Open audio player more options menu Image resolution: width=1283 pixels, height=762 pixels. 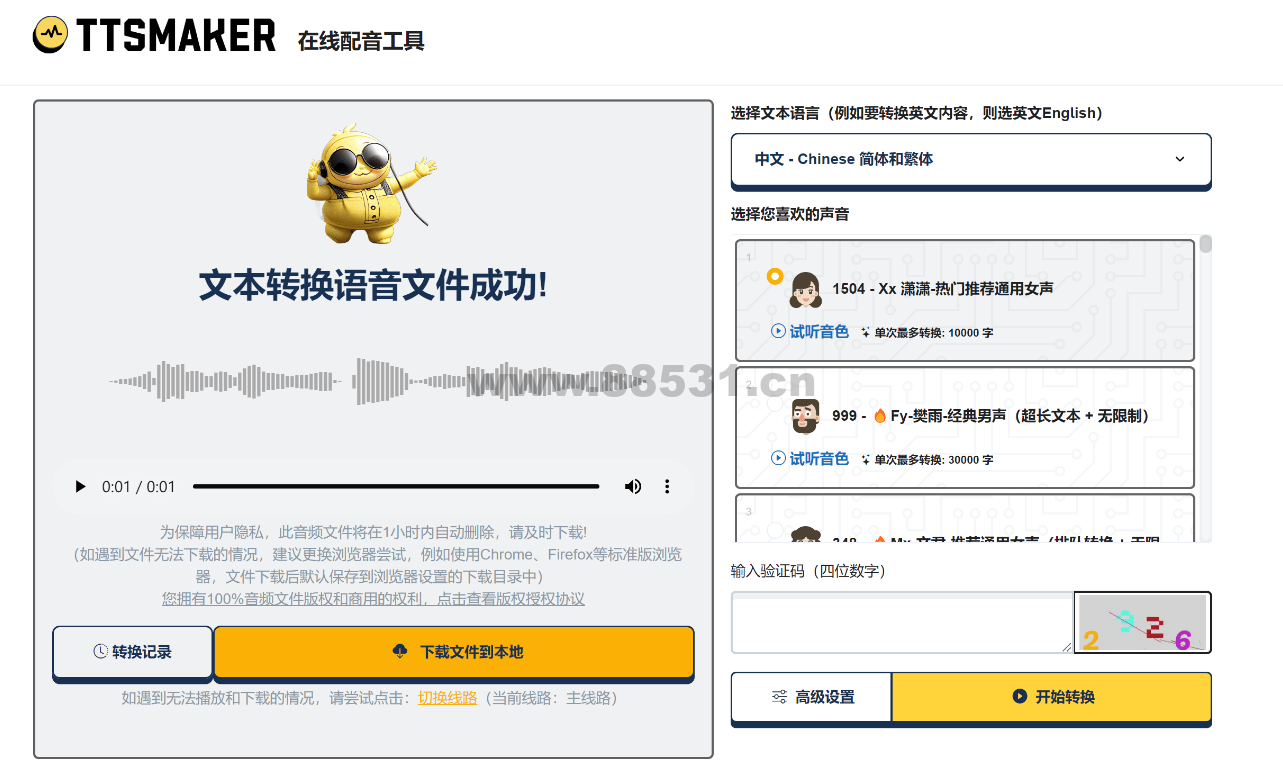pyautogui.click(x=667, y=487)
